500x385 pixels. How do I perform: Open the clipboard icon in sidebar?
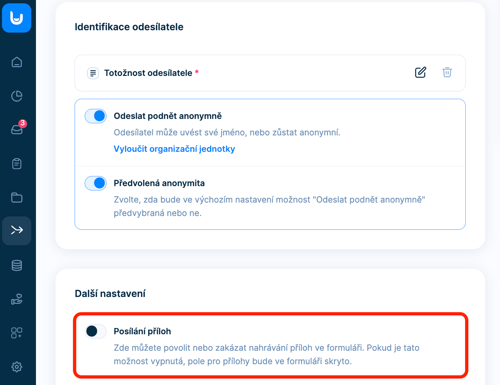[x=17, y=164]
